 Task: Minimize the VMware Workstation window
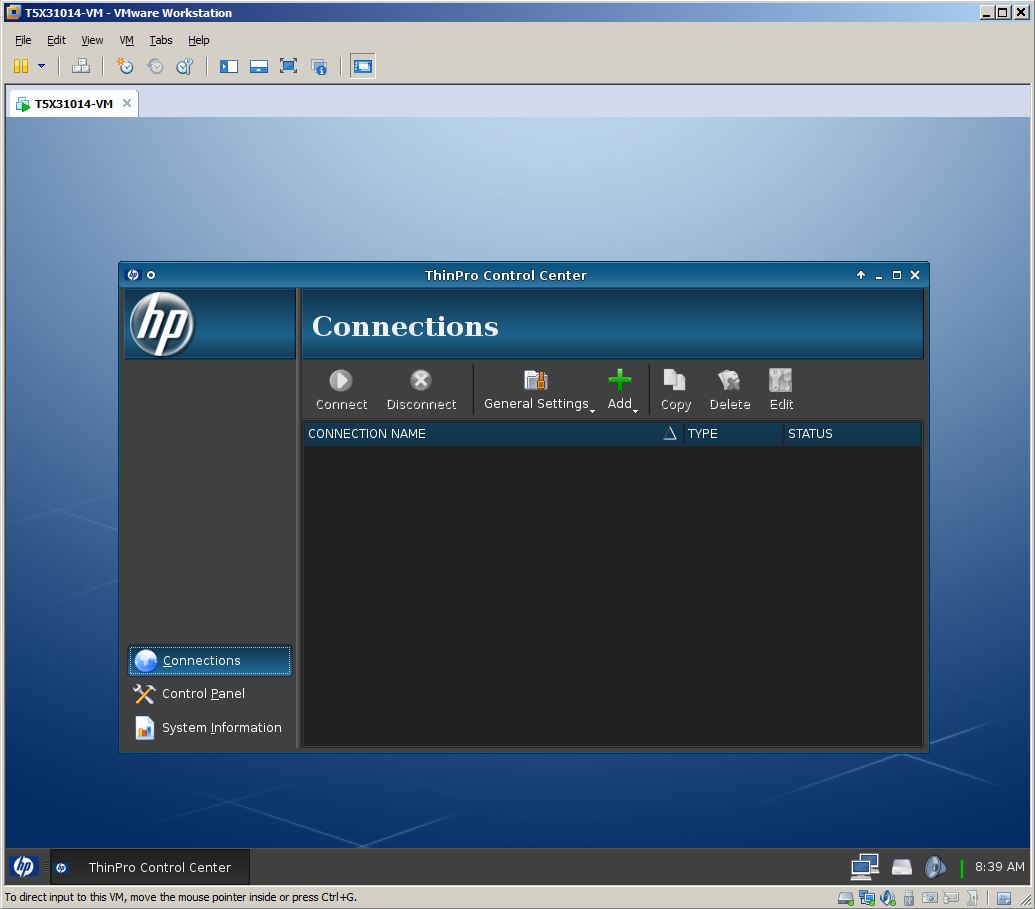[987, 13]
